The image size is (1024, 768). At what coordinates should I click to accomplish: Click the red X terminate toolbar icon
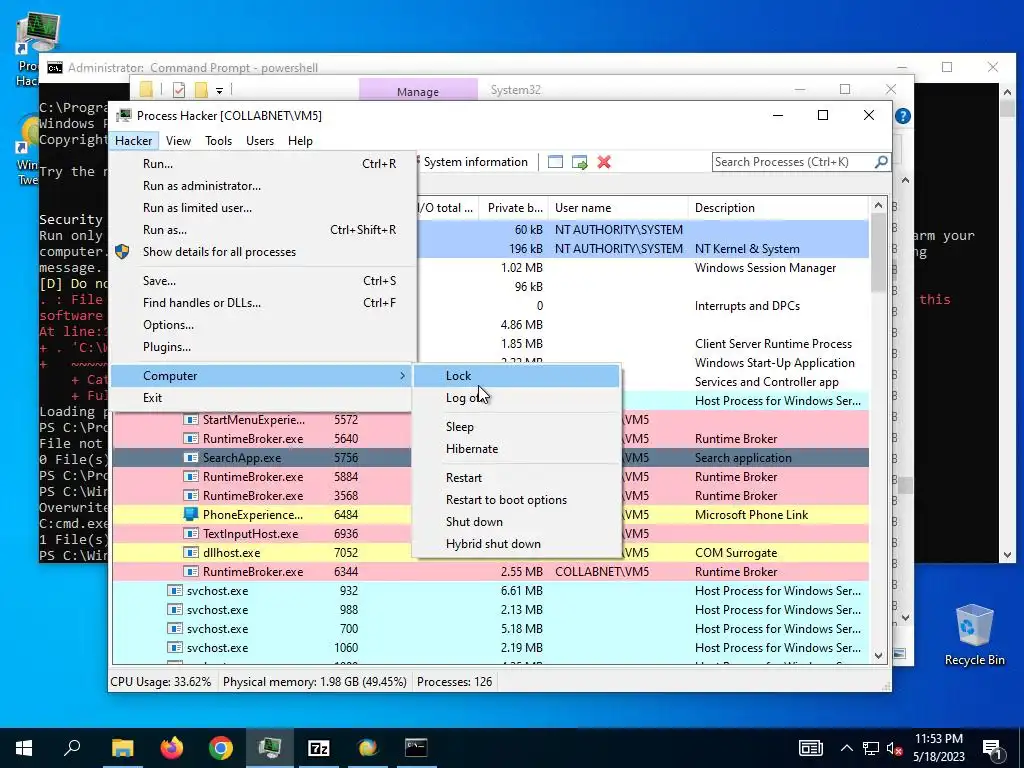coord(604,162)
